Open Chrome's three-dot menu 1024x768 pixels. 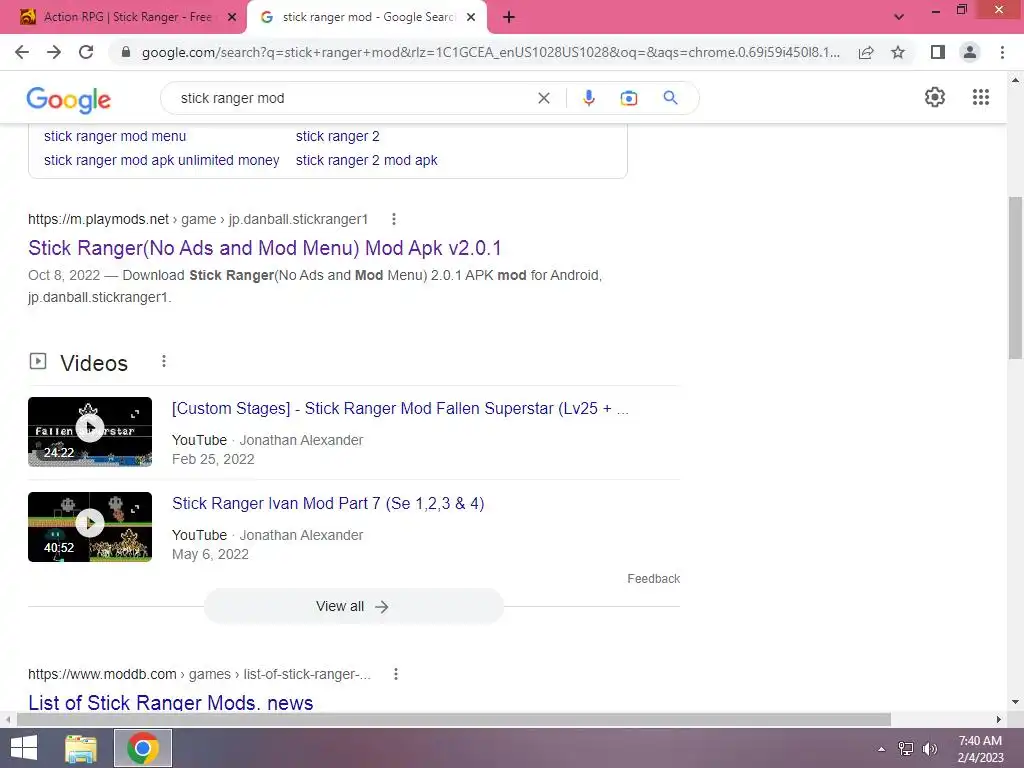[x=1002, y=52]
